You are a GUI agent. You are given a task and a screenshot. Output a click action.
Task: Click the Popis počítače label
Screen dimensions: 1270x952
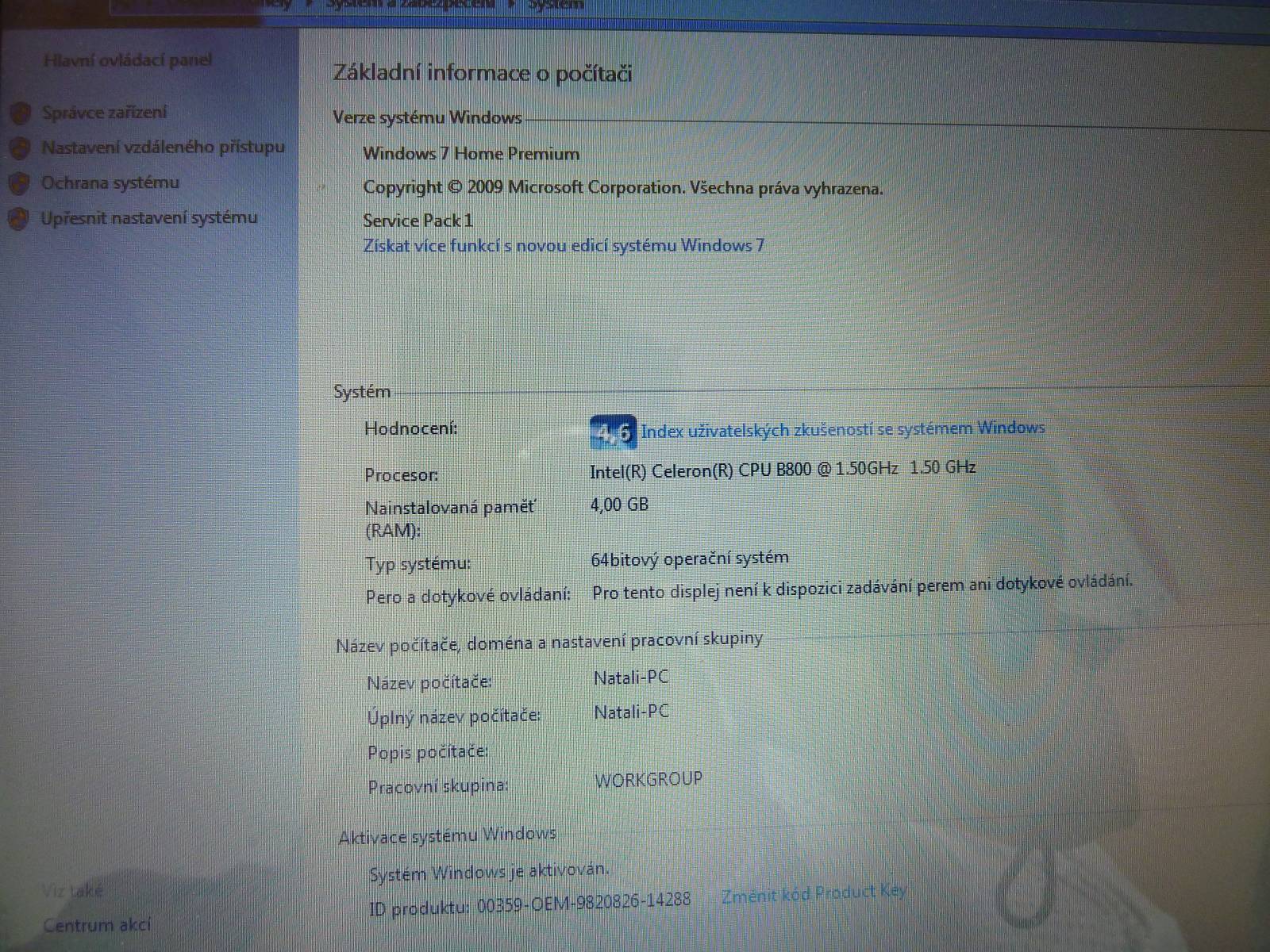pyautogui.click(x=428, y=752)
